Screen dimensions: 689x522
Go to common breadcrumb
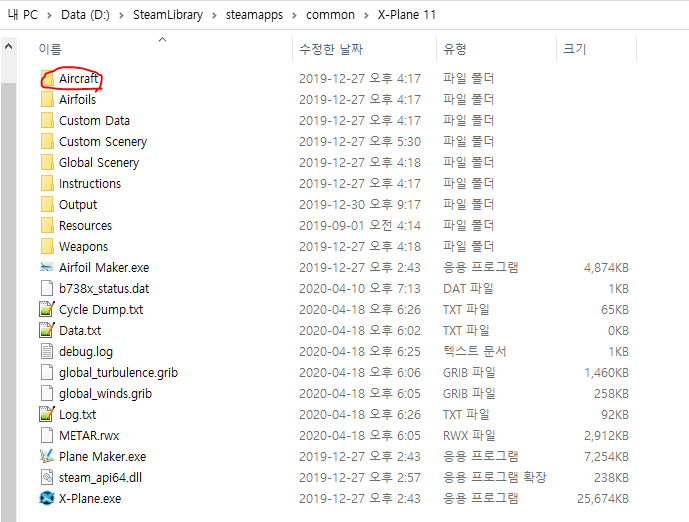(330, 15)
